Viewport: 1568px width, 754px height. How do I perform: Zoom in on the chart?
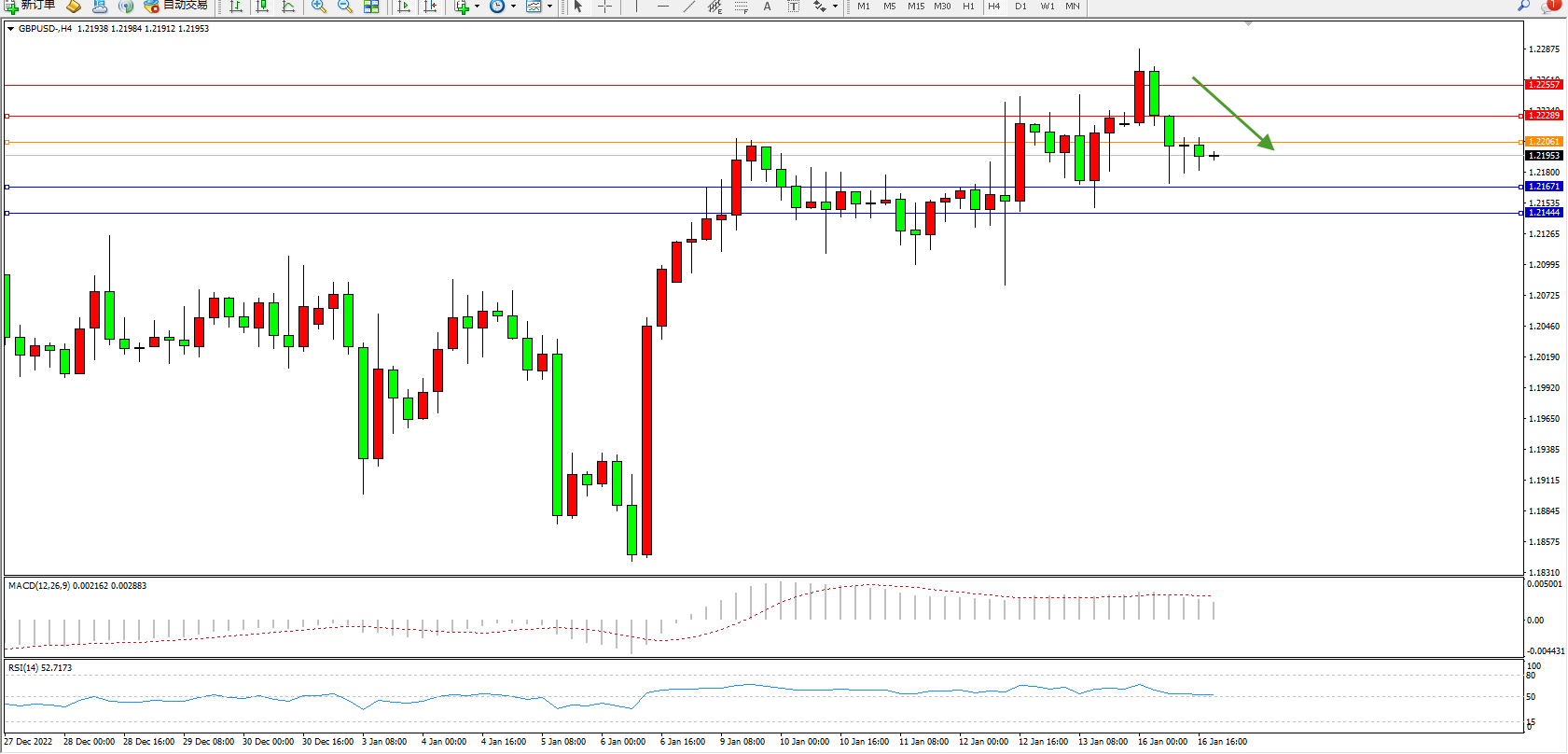pos(319,7)
